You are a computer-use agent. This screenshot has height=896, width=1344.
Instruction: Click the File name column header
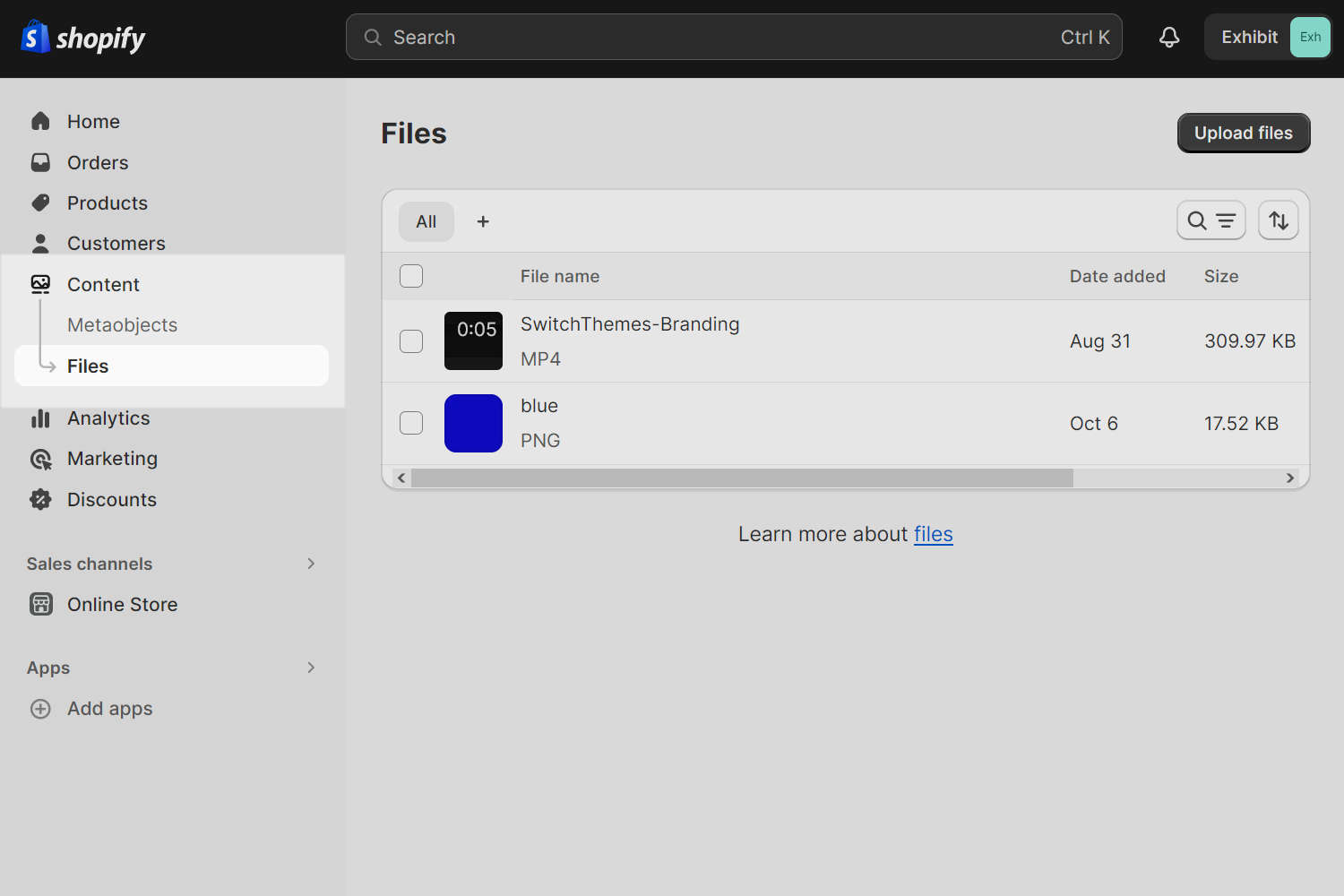coord(560,276)
